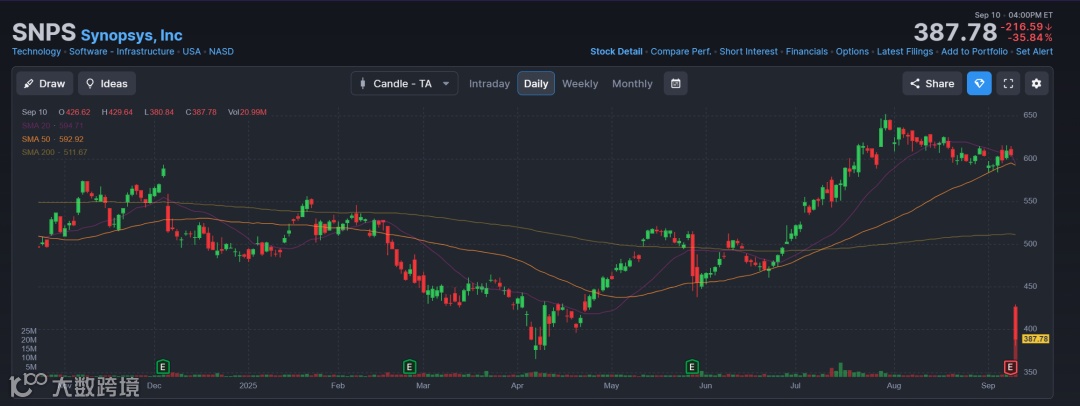This screenshot has height=406, width=1080.
Task: Click the SMA 50 indicator label
Action: 52,139
